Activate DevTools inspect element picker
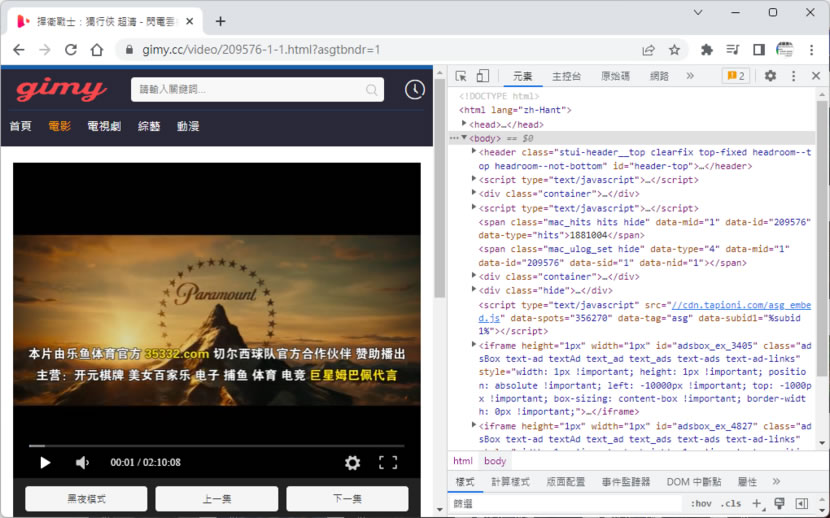This screenshot has width=830, height=518. 461,76
